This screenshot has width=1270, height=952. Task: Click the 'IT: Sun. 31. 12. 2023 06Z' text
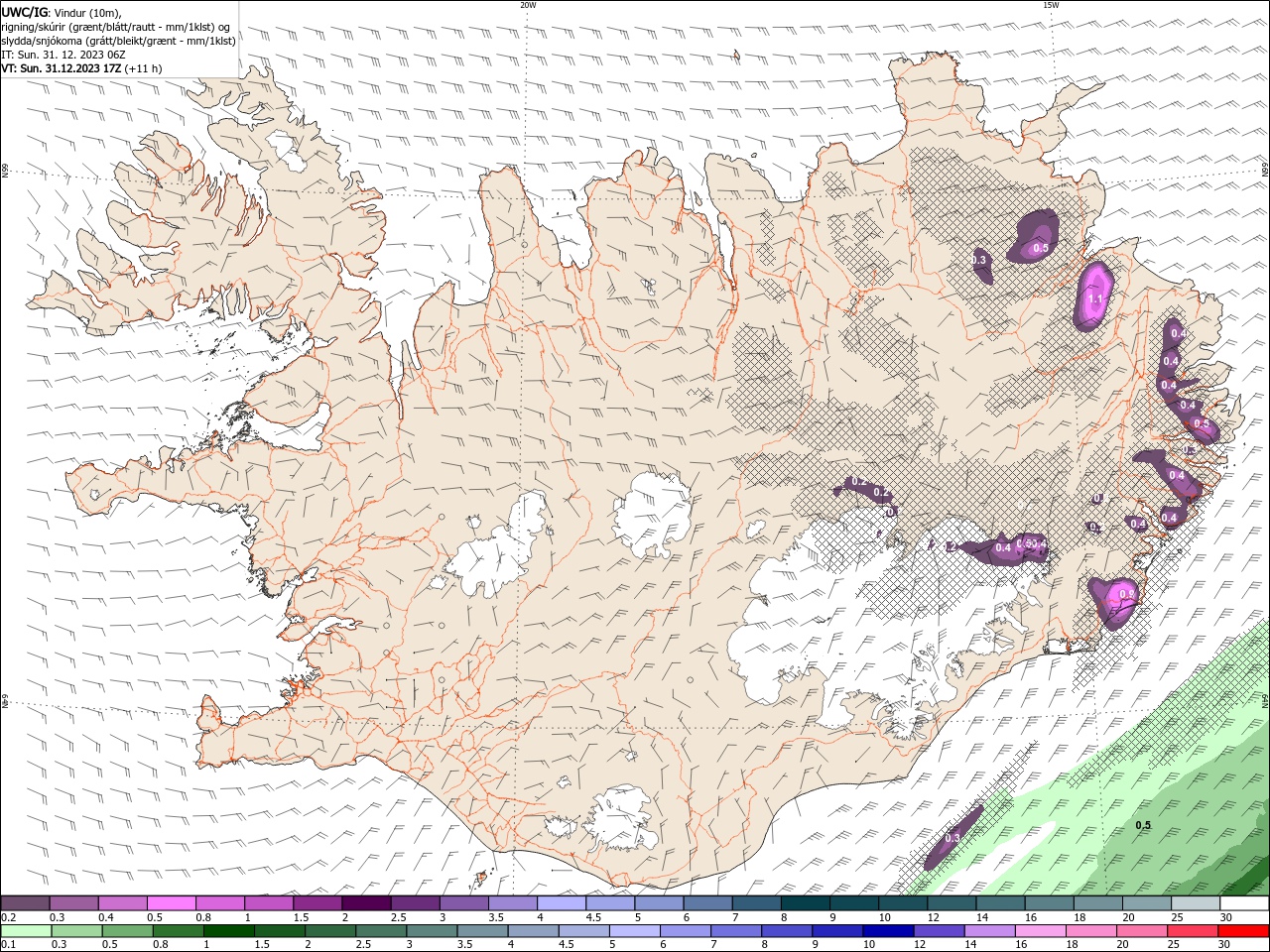(x=63, y=55)
